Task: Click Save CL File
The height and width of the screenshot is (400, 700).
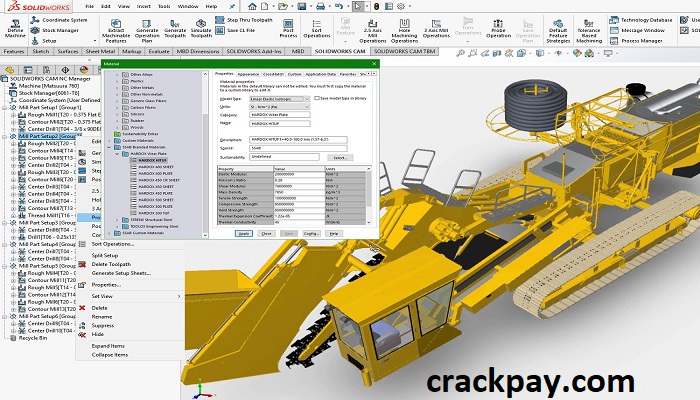Action: (235, 30)
